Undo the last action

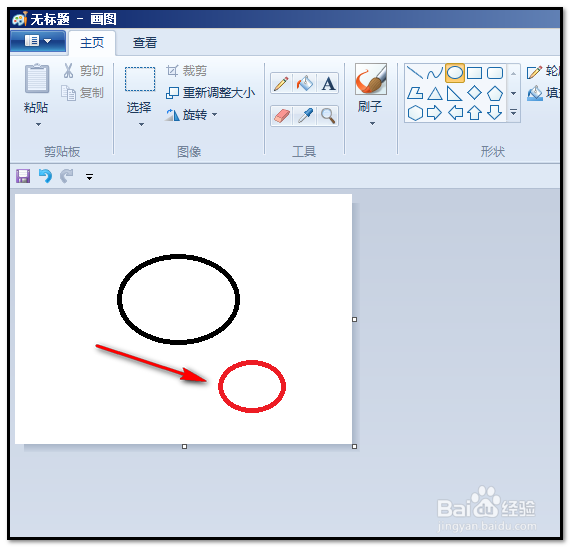pos(45,176)
